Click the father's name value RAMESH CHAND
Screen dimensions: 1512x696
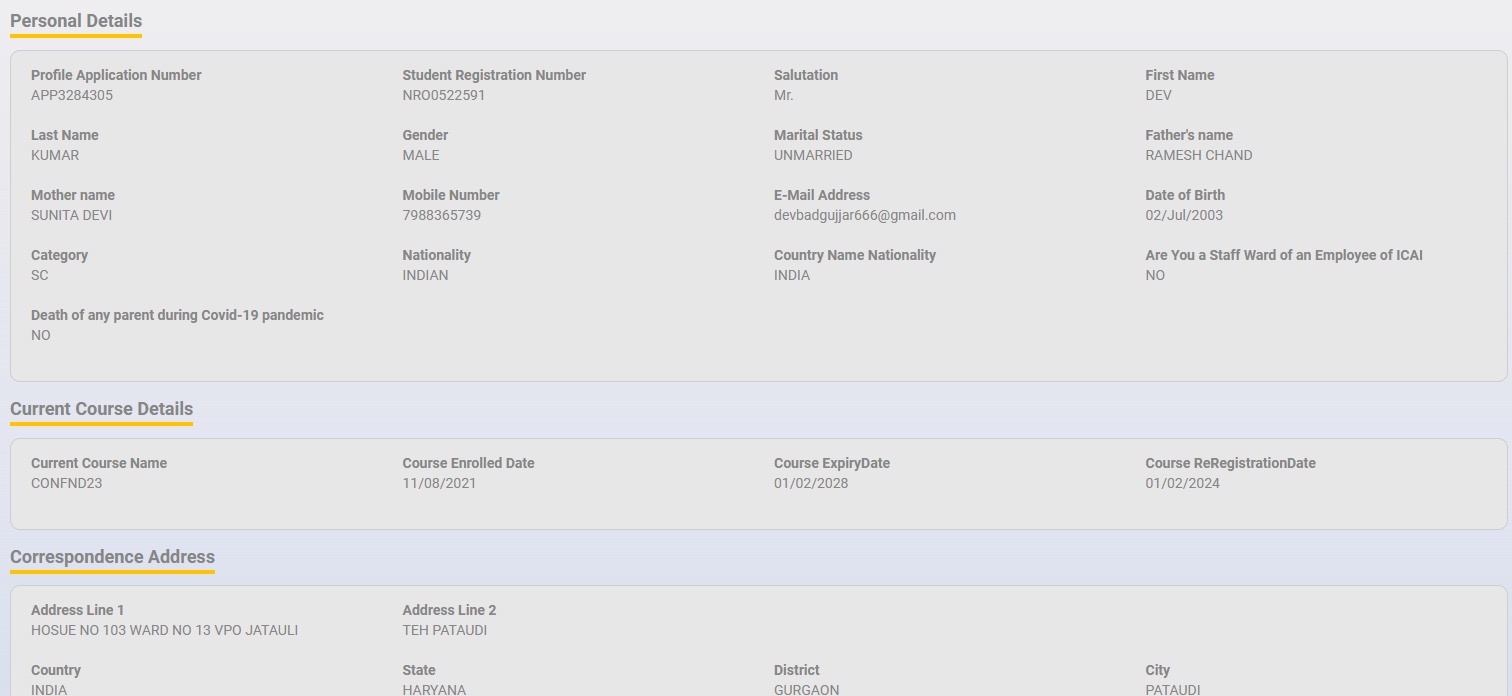1198,156
